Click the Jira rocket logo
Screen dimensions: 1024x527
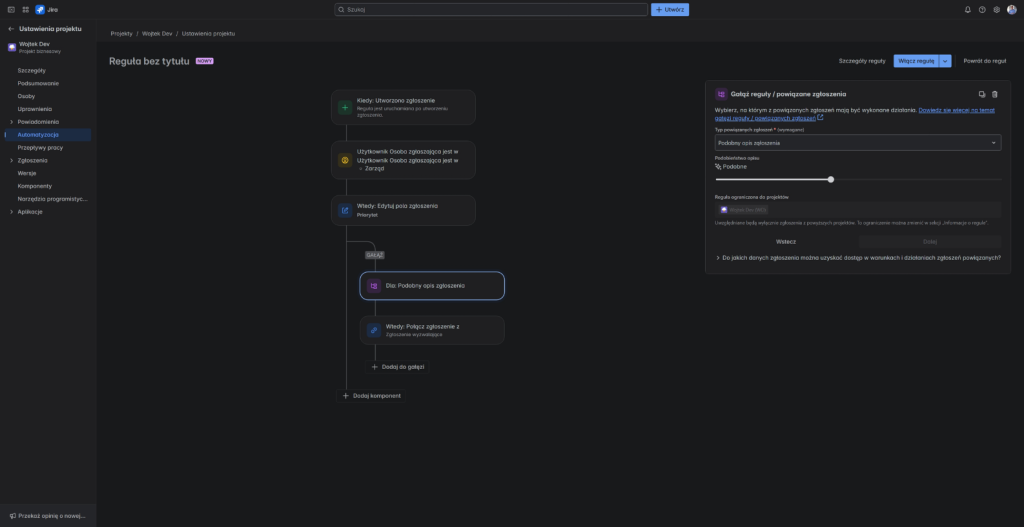40,10
